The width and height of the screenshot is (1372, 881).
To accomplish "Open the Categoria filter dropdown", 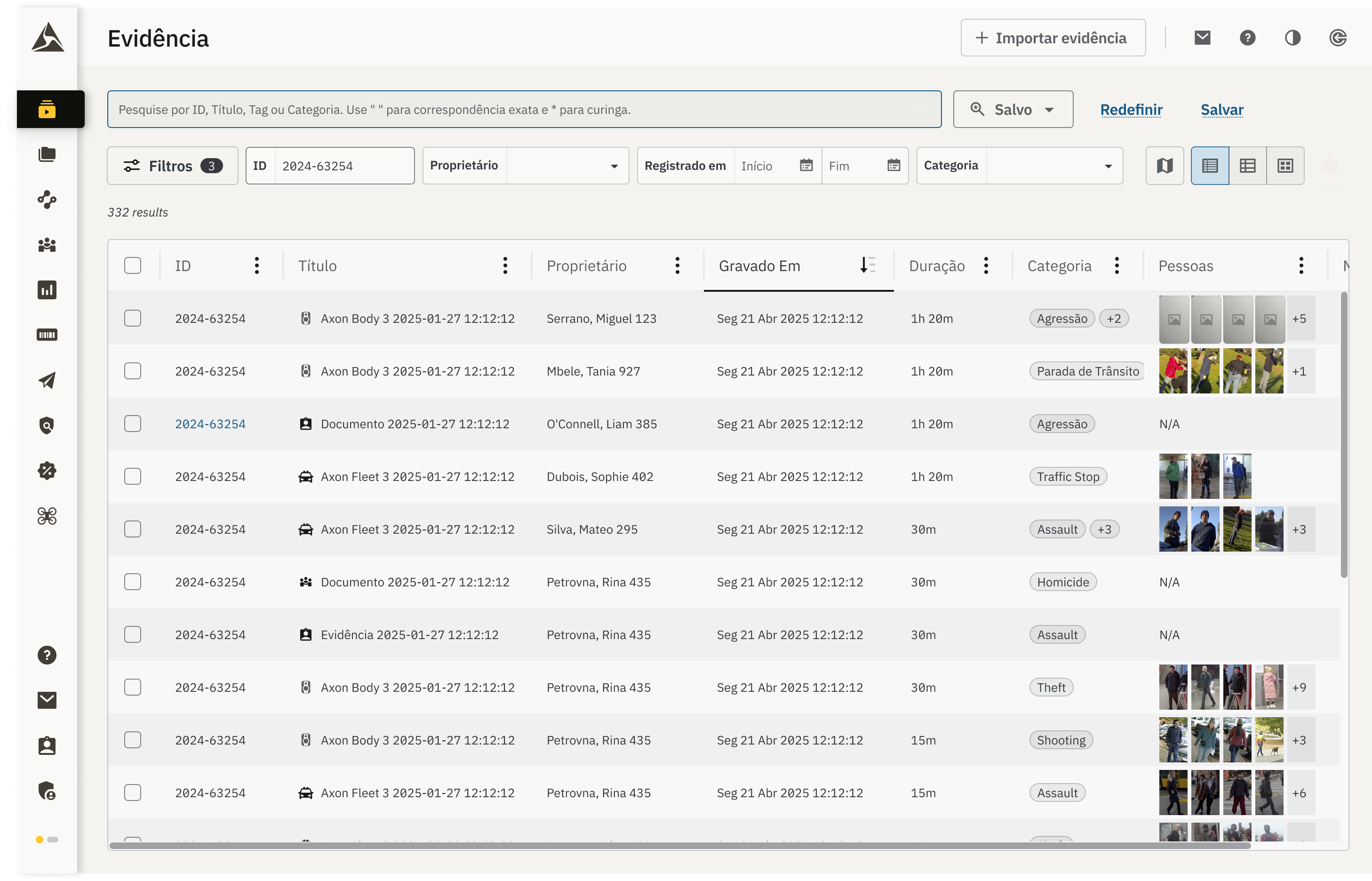I will 1108,166.
